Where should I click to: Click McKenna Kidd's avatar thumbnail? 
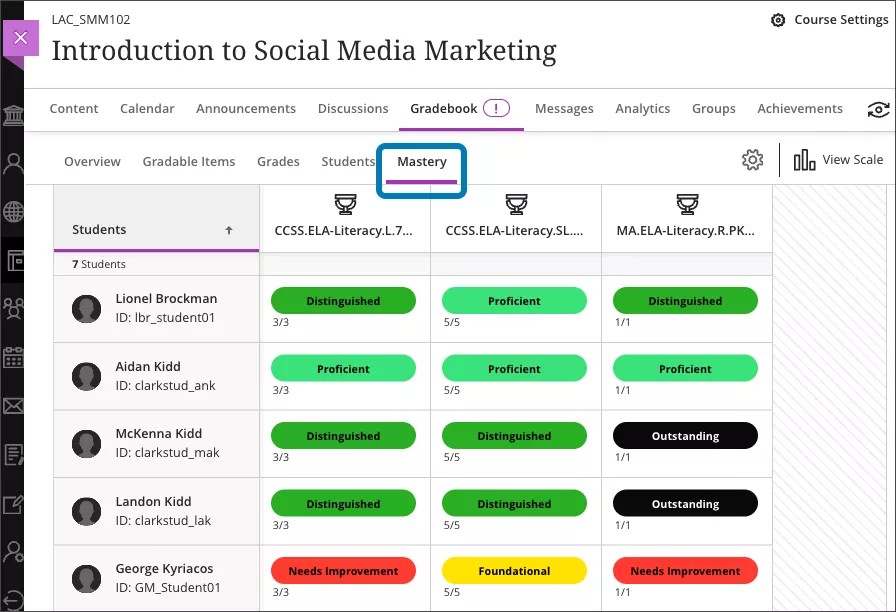click(87, 443)
